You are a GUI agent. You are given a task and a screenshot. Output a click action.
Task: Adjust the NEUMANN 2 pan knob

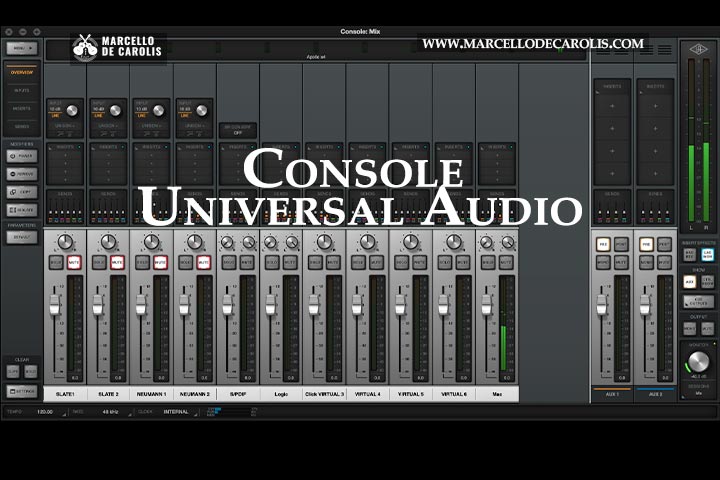pyautogui.click(x=195, y=242)
